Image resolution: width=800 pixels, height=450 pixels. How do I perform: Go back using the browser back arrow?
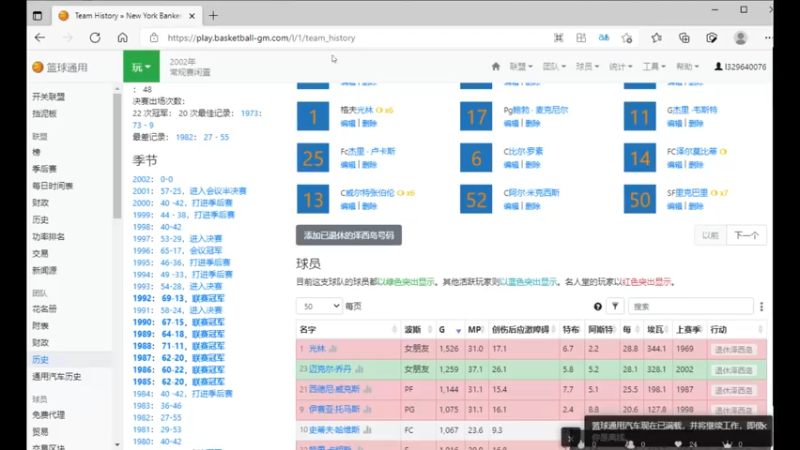pyautogui.click(x=40, y=38)
